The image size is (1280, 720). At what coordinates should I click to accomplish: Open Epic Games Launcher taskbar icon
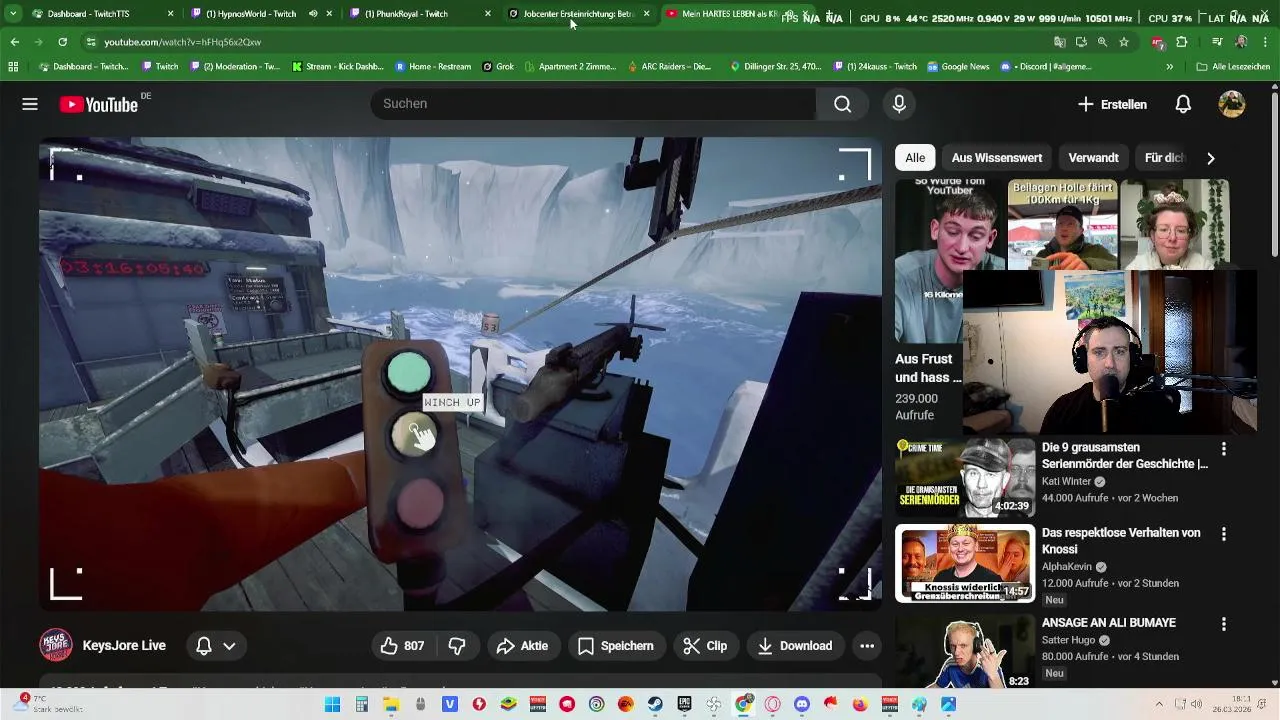point(684,704)
